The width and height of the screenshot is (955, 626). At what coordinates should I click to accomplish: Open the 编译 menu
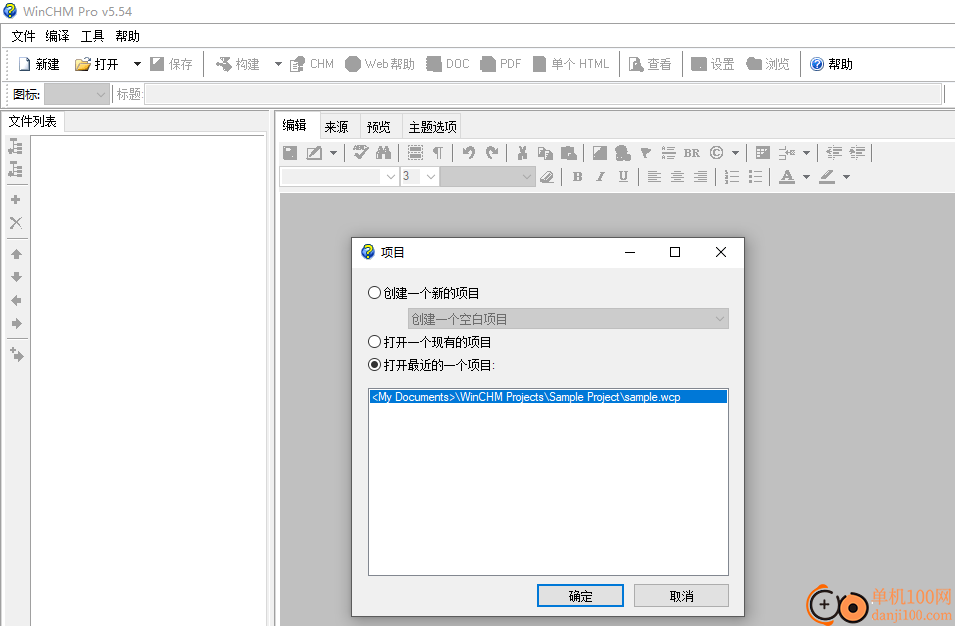coord(58,37)
